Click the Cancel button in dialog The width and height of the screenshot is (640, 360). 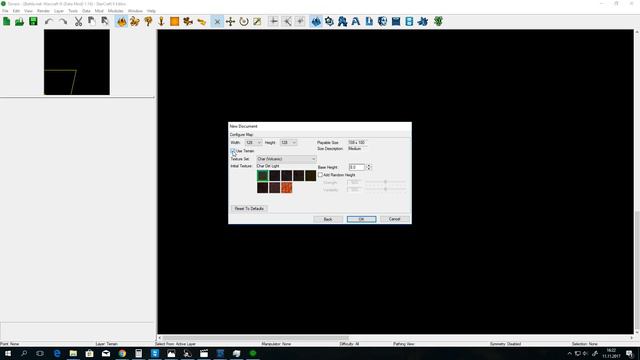pos(395,219)
